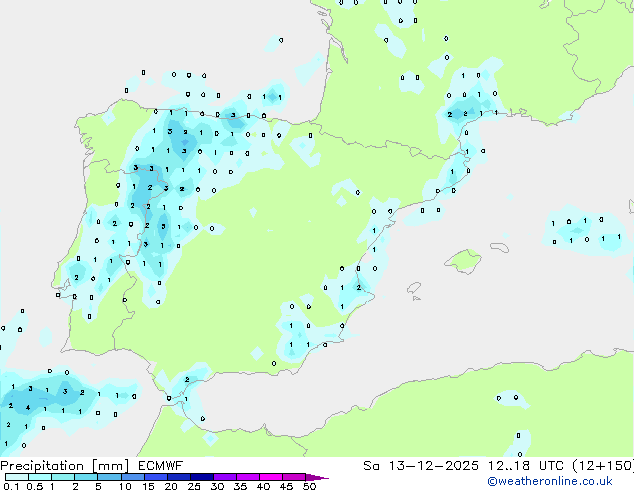This screenshot has width=634, height=490.
Task: Click the 5–10 mm legend color box
Action: (x=109, y=477)
